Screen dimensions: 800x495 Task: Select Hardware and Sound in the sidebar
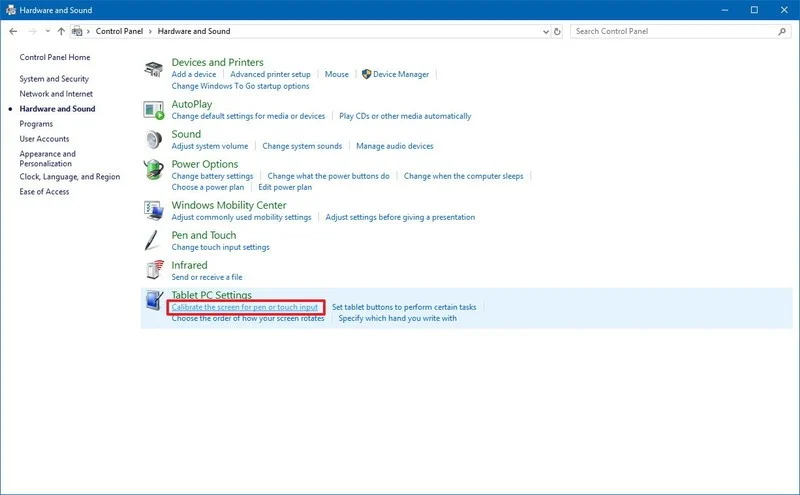click(57, 109)
